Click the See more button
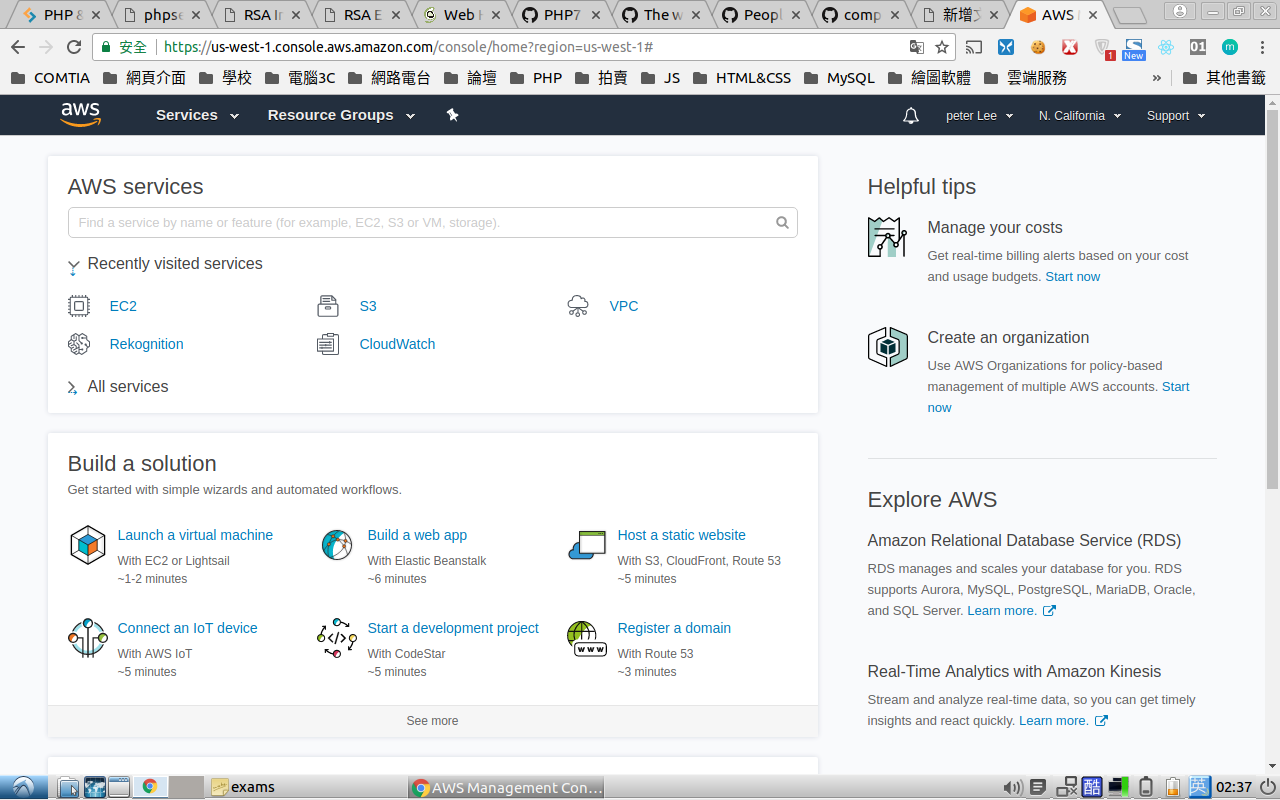Image resolution: width=1280 pixels, height=800 pixels. (x=432, y=721)
